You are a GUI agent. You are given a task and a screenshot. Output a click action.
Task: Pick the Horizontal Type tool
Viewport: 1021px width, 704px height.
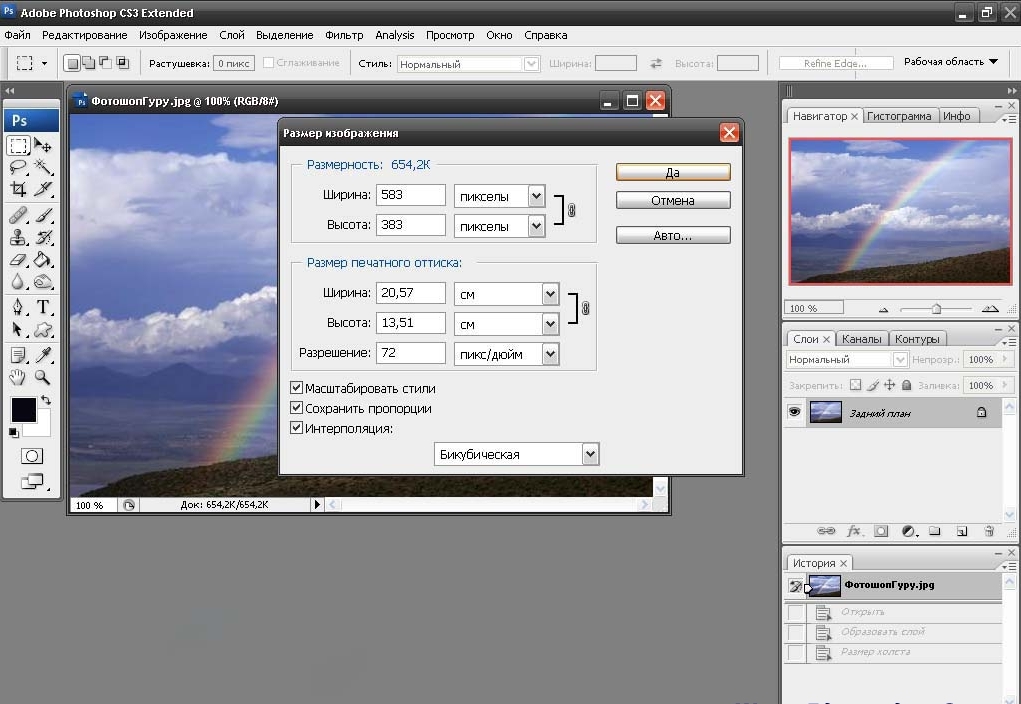[x=43, y=307]
